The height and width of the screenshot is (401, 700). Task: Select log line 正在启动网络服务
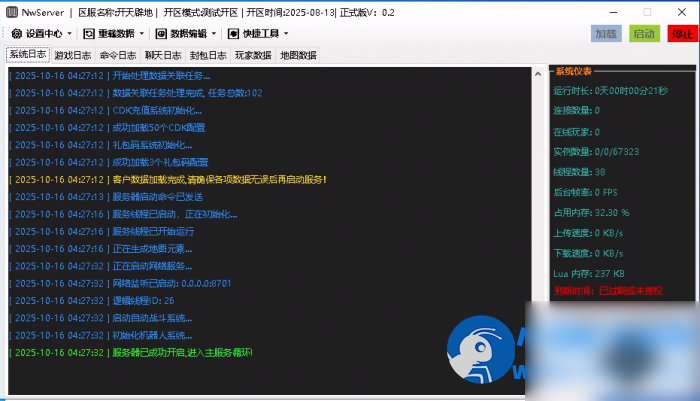[x=100, y=267]
